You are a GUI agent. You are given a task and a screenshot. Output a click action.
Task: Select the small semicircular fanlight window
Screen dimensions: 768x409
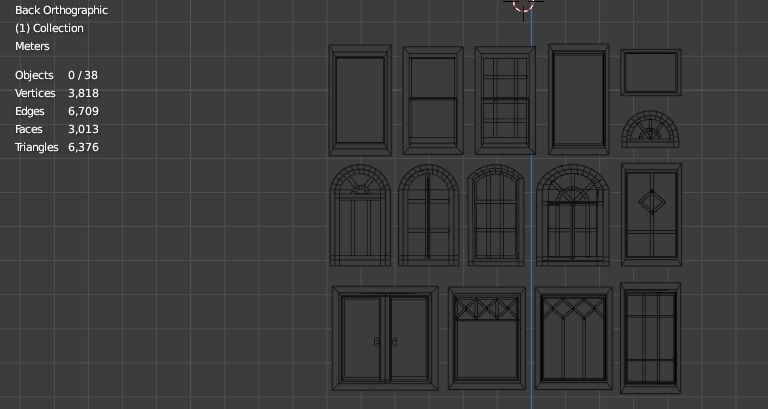[650, 129]
